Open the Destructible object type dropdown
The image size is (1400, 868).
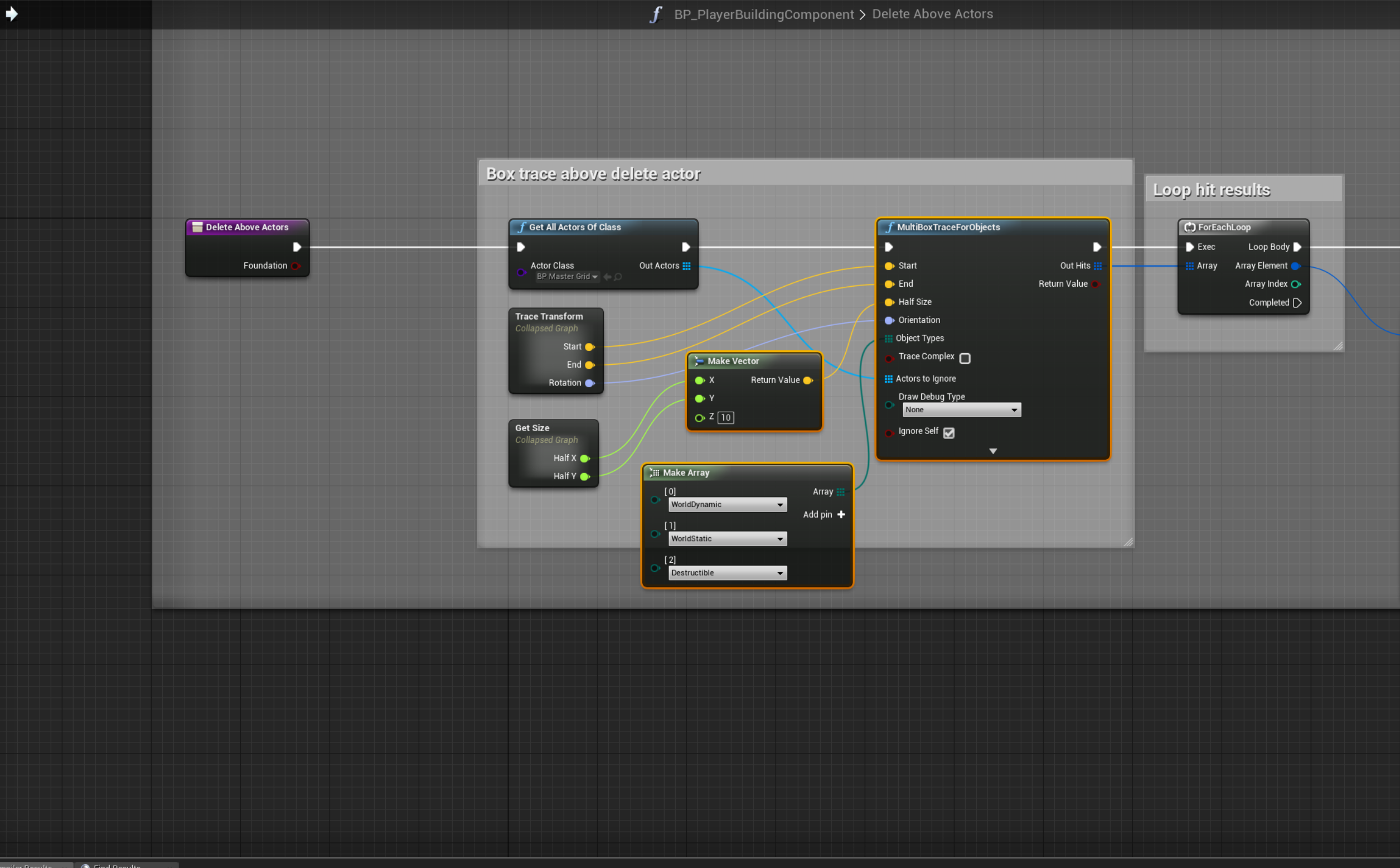(727, 573)
